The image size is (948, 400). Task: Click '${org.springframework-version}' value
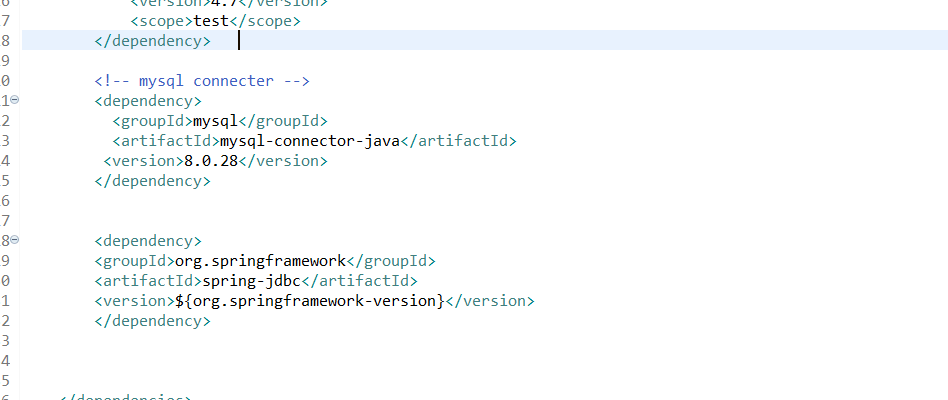coord(310,301)
